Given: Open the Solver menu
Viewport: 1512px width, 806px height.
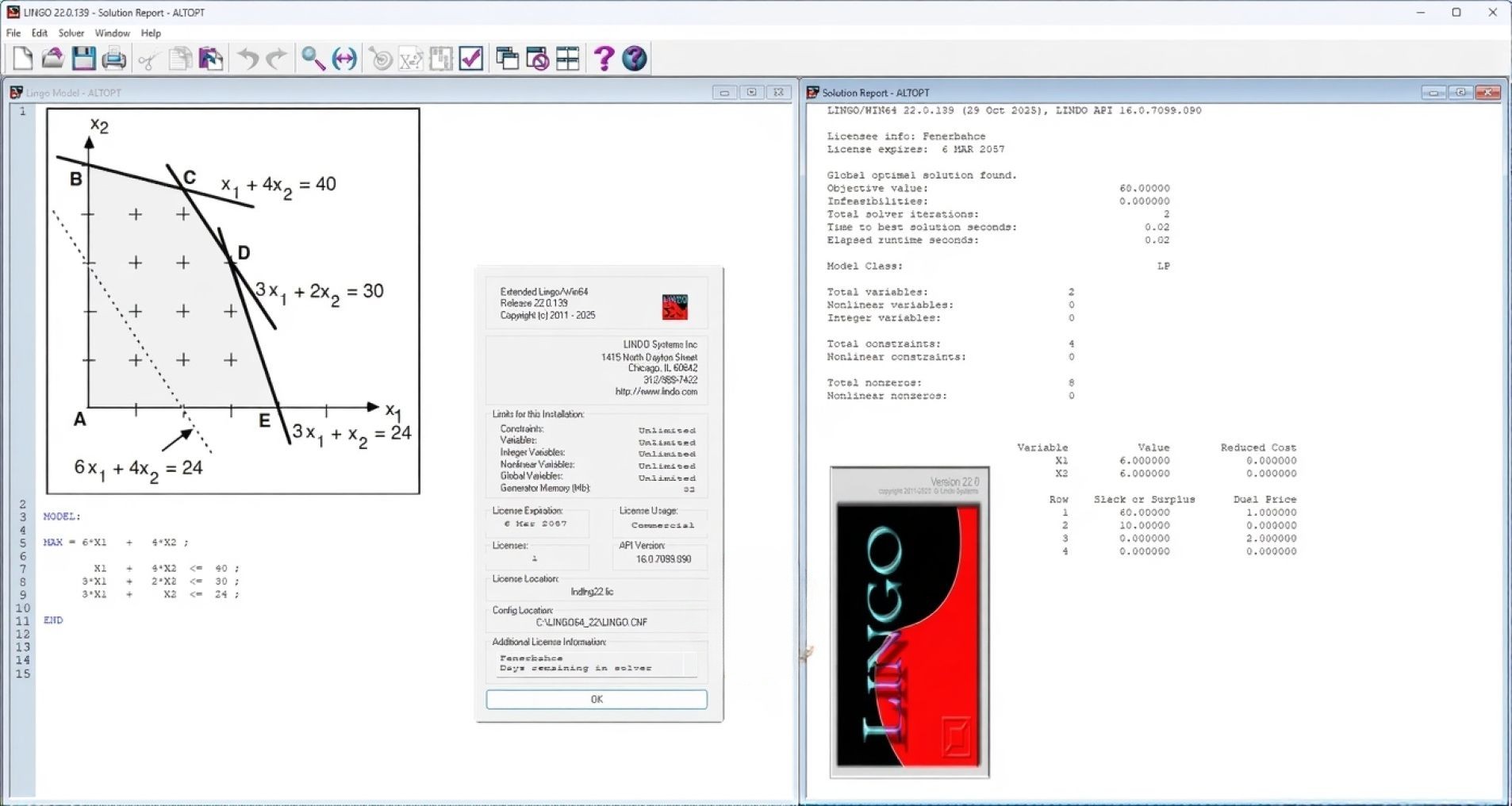Looking at the screenshot, I should coord(71,33).
